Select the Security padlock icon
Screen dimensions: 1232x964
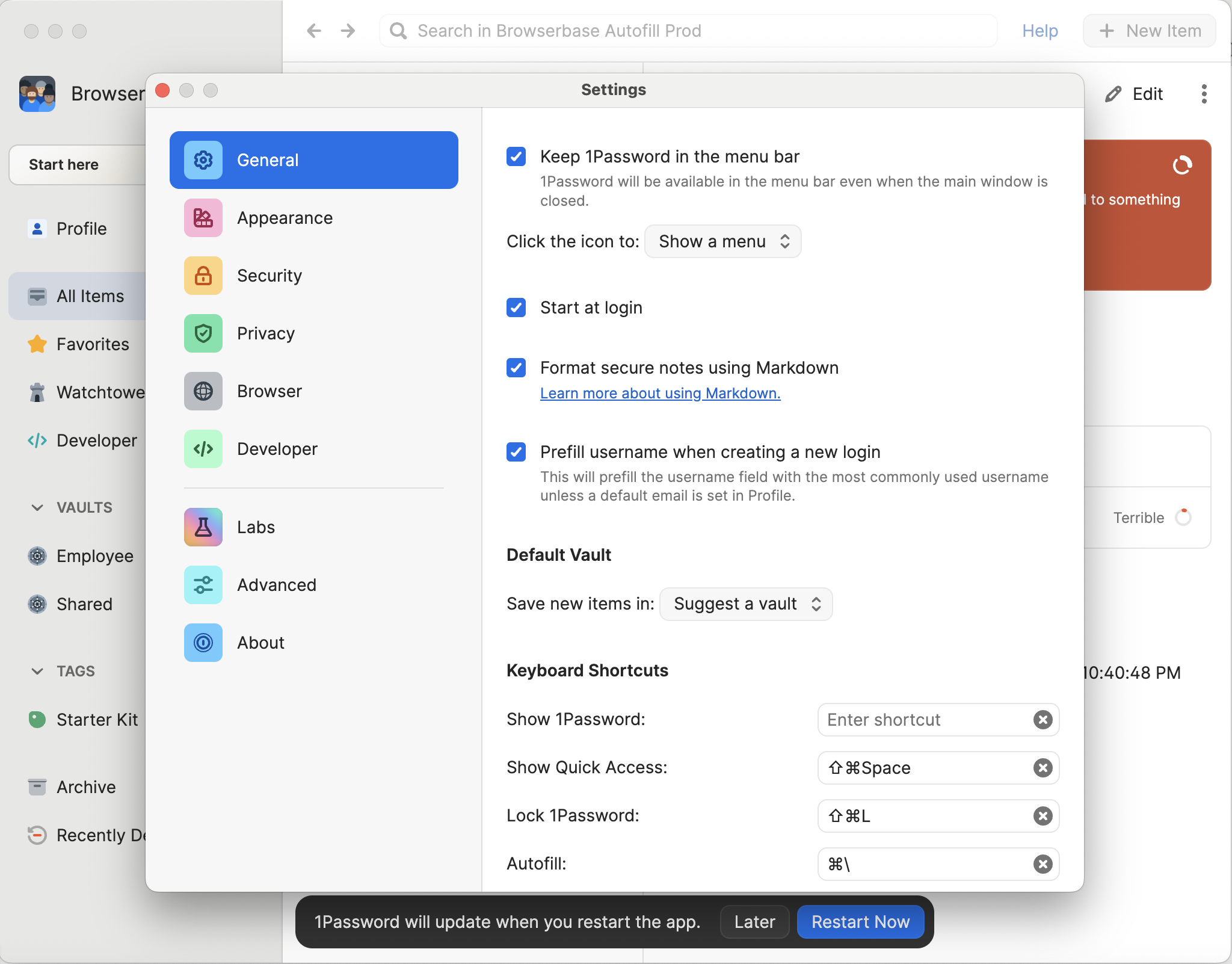click(x=203, y=276)
